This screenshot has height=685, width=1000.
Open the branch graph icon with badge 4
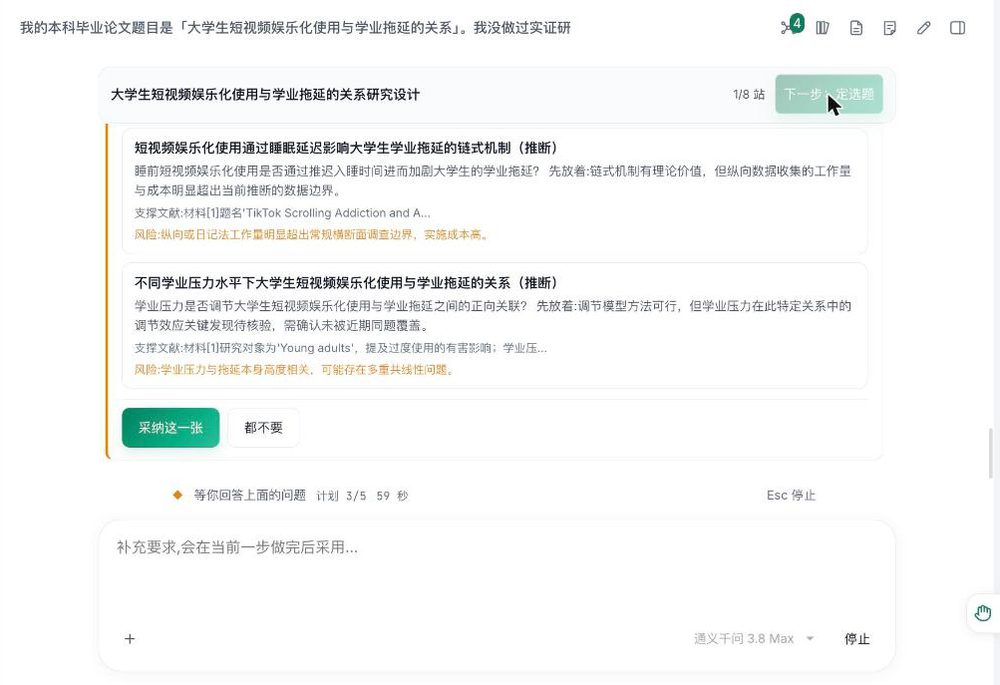click(x=791, y=27)
